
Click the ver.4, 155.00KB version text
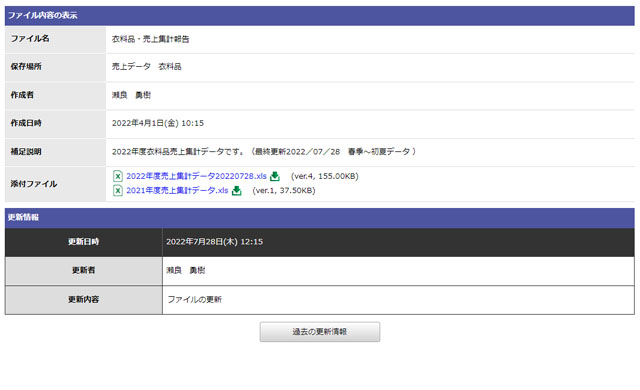324,176
